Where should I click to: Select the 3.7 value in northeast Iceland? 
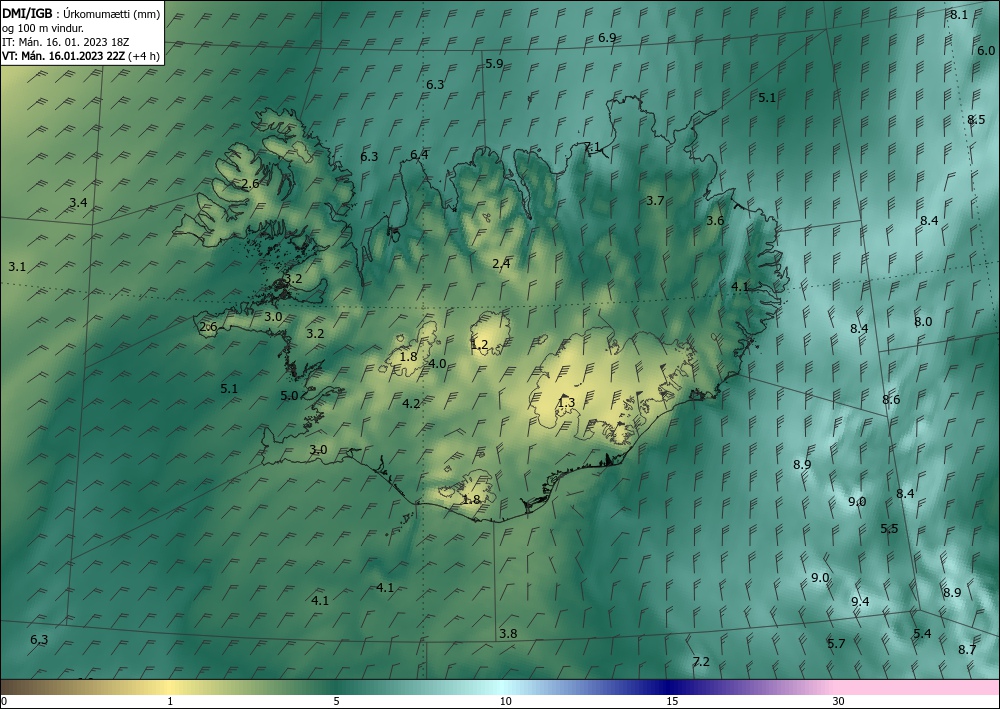655,200
